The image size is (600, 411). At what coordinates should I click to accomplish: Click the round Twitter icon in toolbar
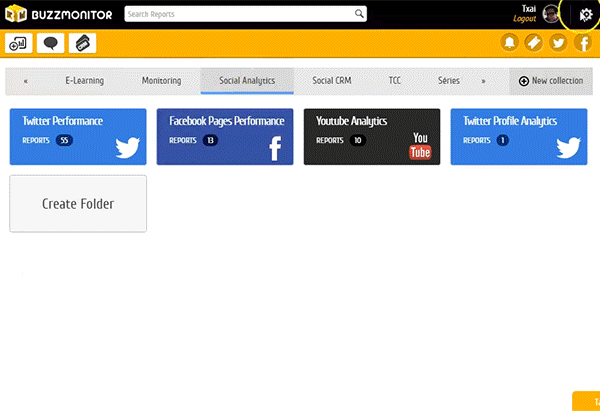coord(558,43)
